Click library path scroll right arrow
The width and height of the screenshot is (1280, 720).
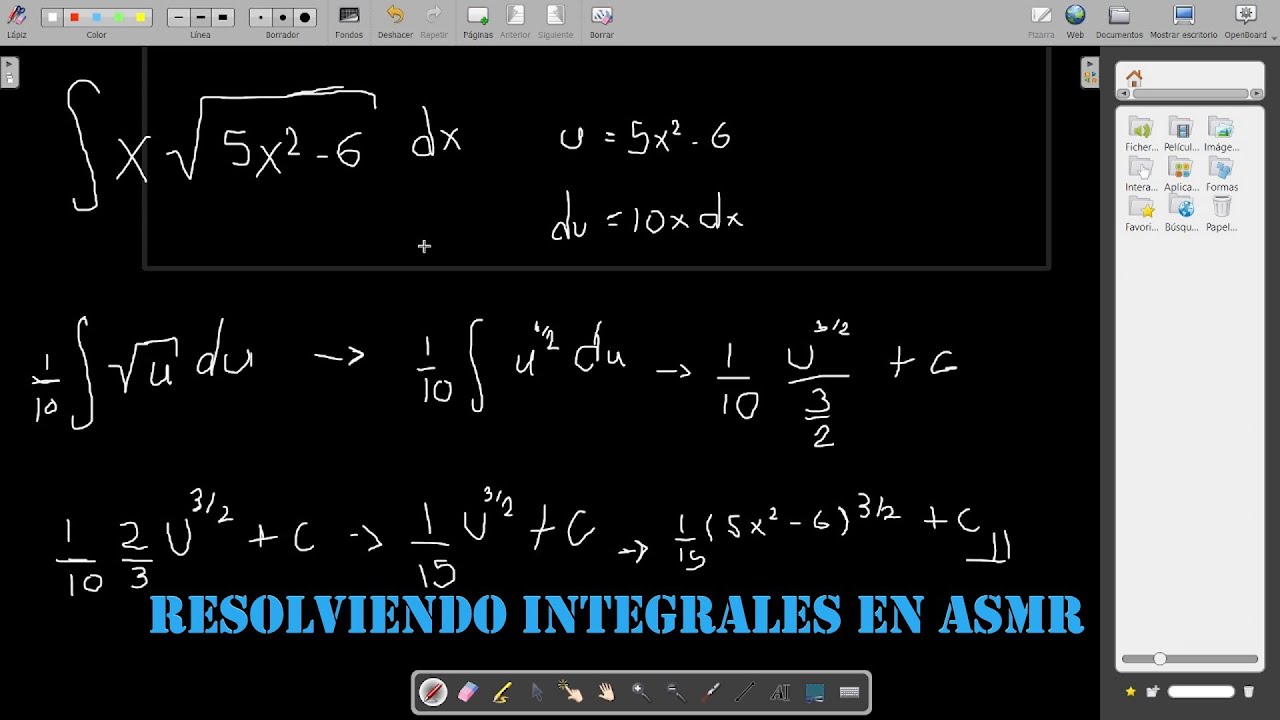point(1255,94)
